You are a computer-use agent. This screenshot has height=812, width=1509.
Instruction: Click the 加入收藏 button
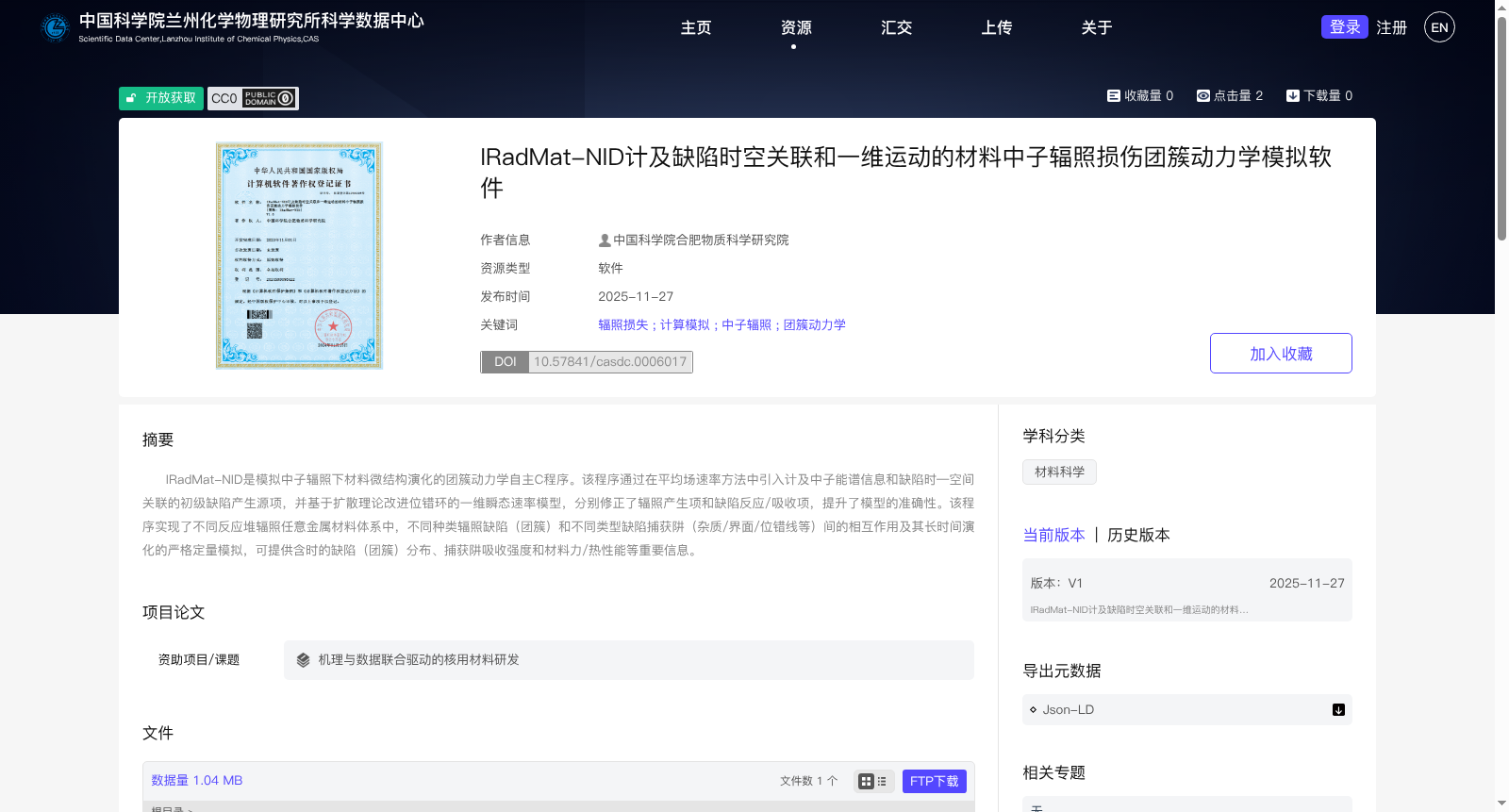point(1281,353)
